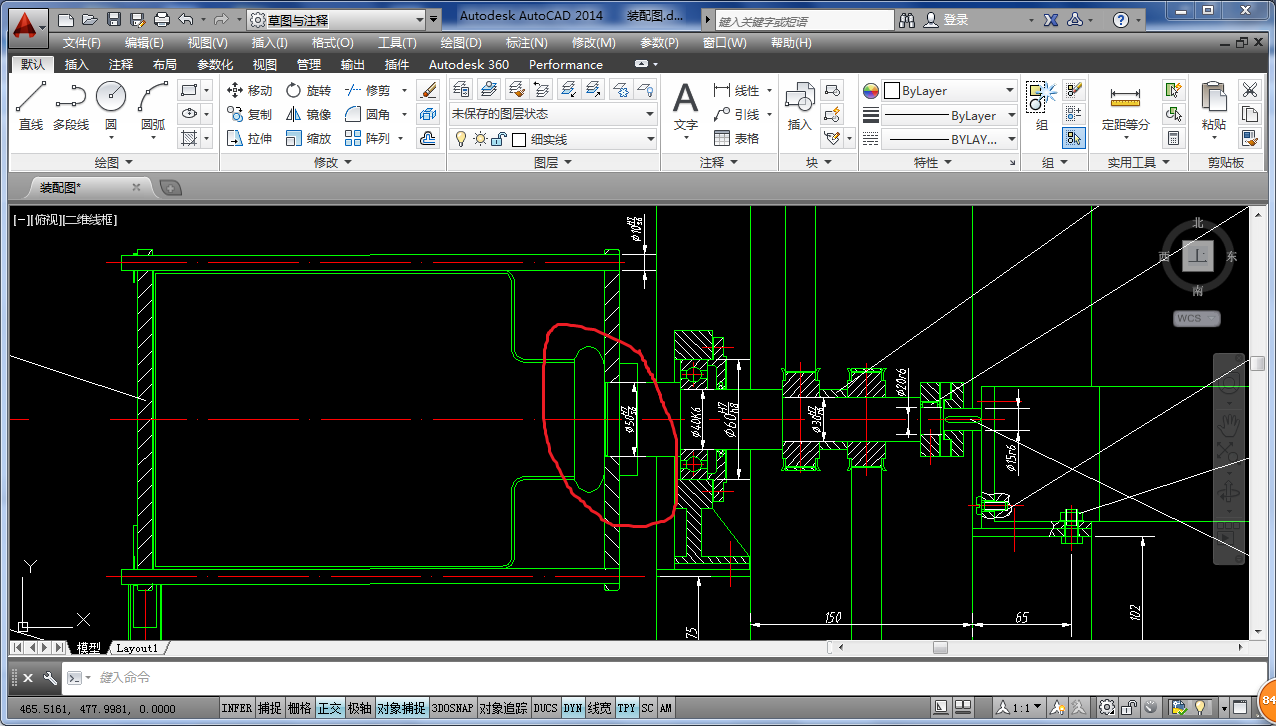Enable 栅格 grid display in status bar

[299, 708]
